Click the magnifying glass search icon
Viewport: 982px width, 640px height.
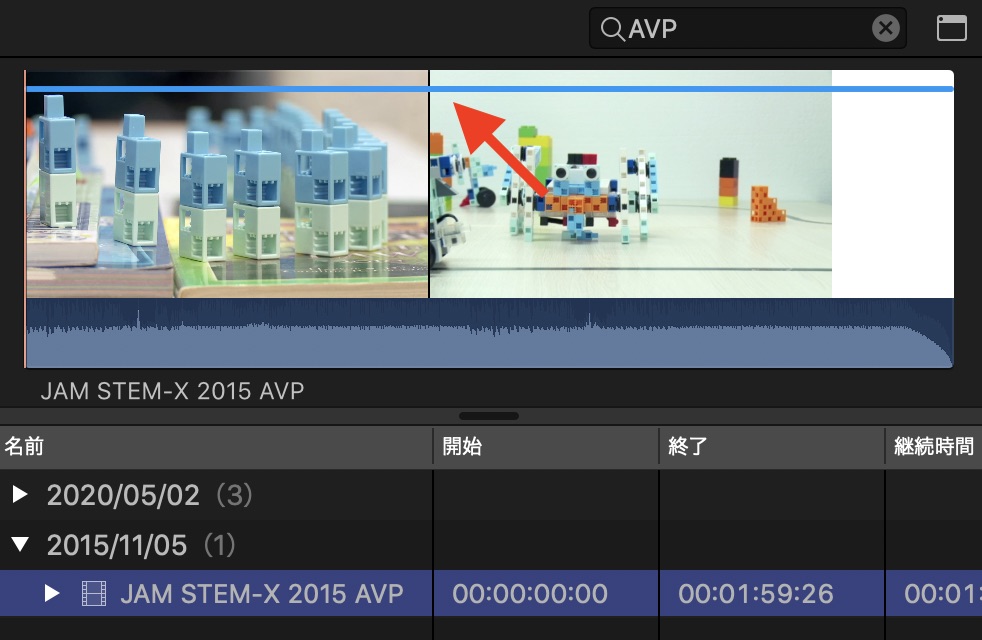click(612, 29)
